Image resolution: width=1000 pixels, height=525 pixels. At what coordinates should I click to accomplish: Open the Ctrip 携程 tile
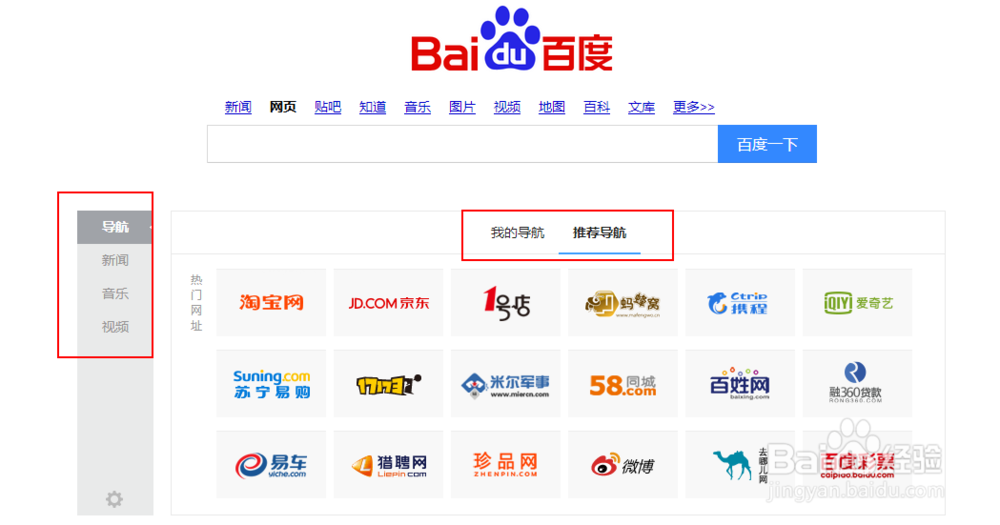740,302
